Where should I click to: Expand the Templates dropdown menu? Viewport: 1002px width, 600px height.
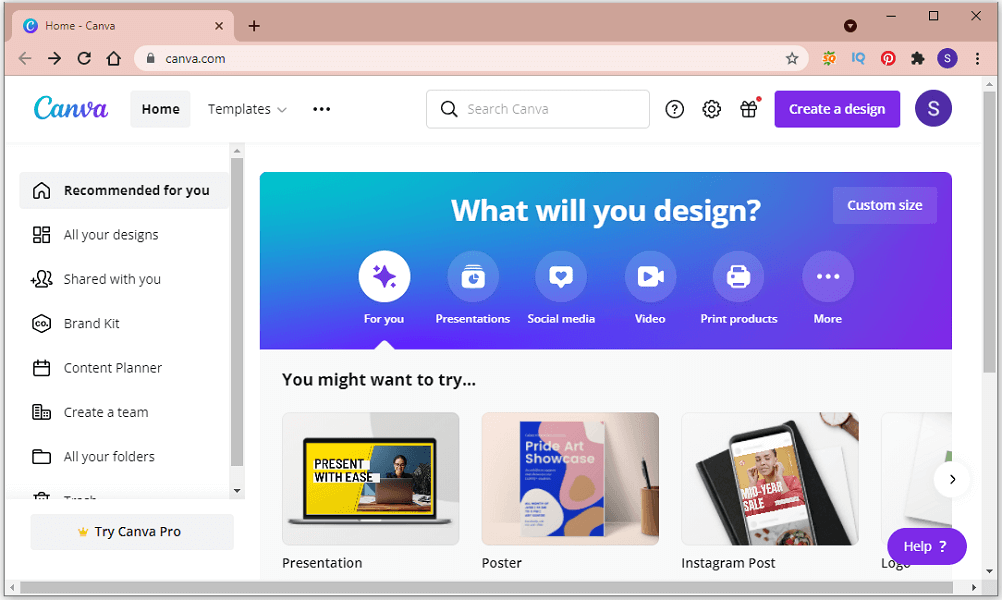(x=247, y=109)
